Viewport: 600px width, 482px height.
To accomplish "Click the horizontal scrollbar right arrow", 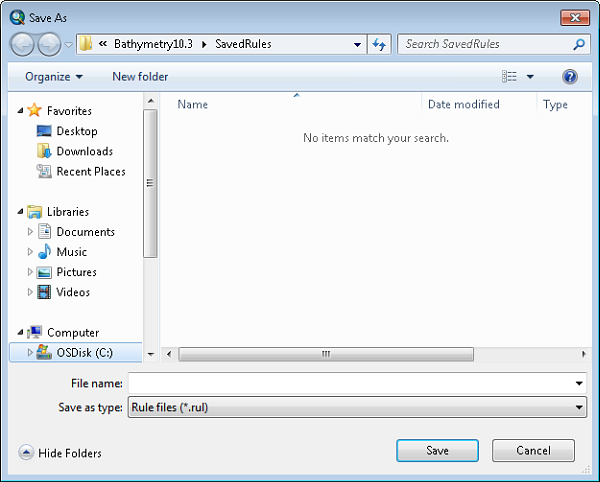I will click(x=584, y=354).
